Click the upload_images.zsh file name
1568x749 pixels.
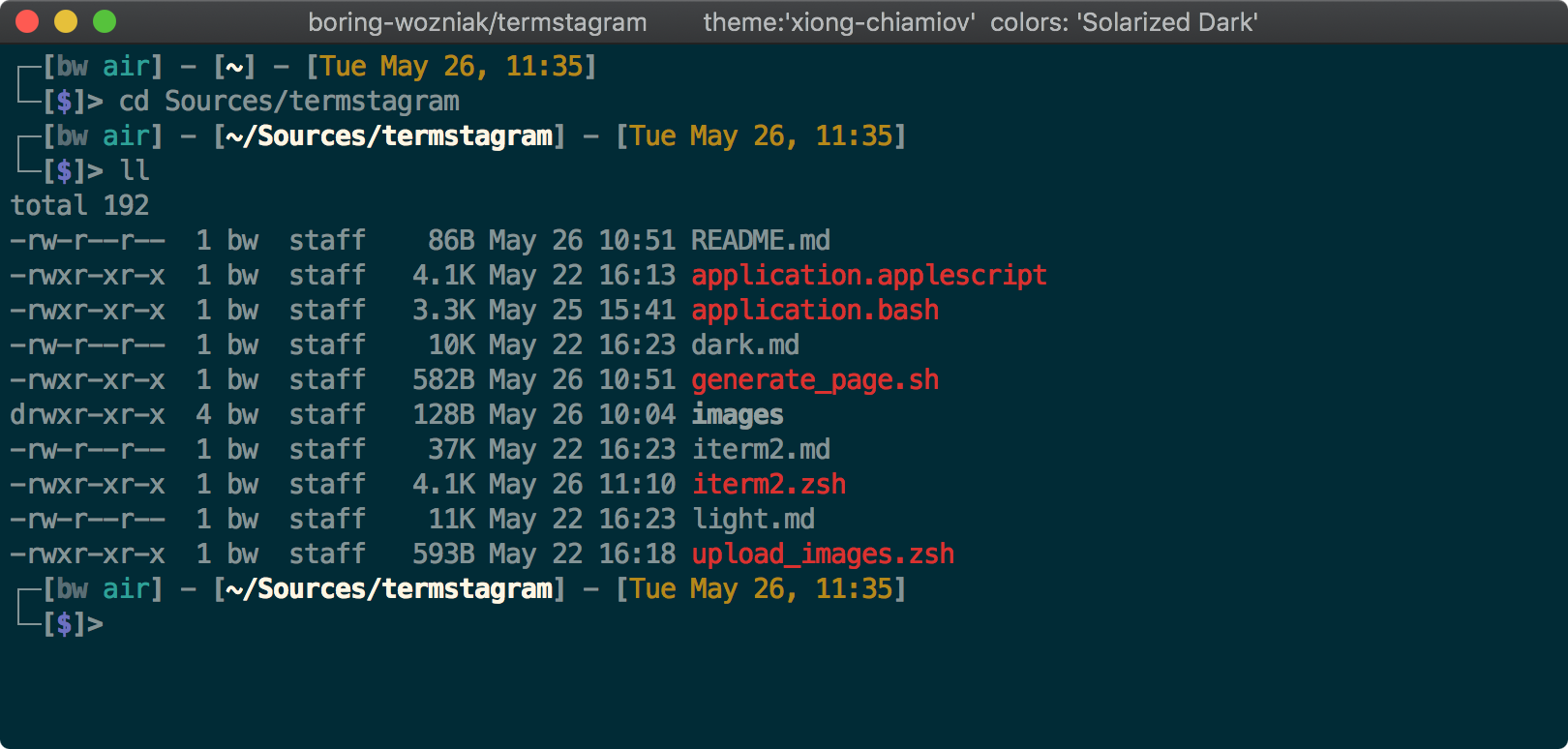[823, 554]
